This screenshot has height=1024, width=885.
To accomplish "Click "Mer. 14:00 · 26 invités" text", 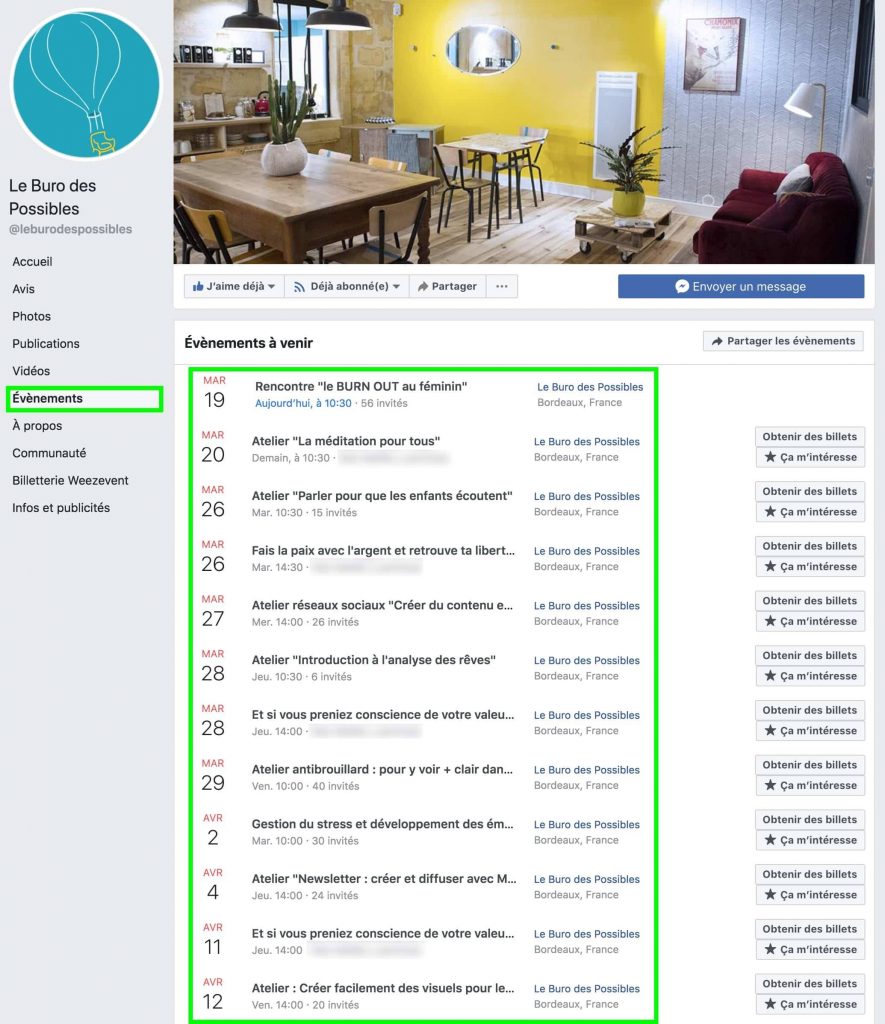I will pyautogui.click(x=305, y=622).
